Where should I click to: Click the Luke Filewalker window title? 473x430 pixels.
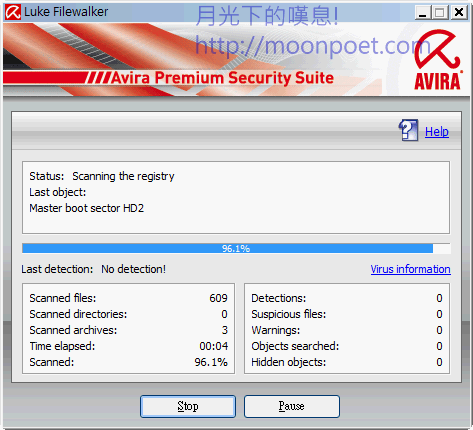[66, 12]
